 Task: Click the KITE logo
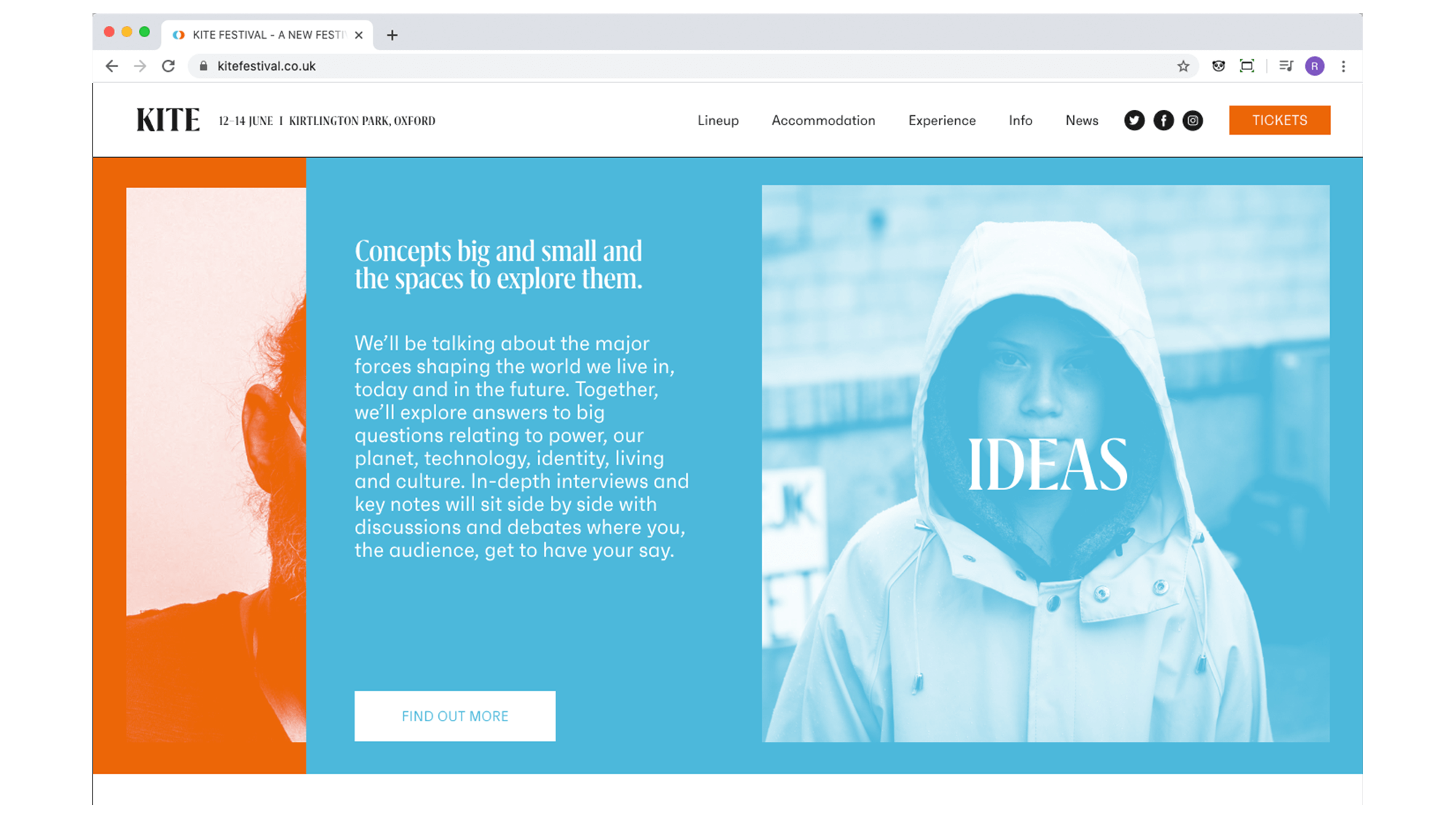167,120
